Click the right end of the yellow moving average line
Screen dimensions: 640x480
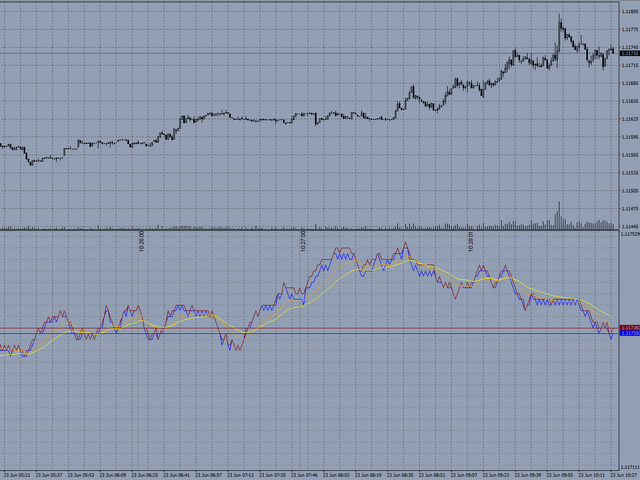coord(611,317)
